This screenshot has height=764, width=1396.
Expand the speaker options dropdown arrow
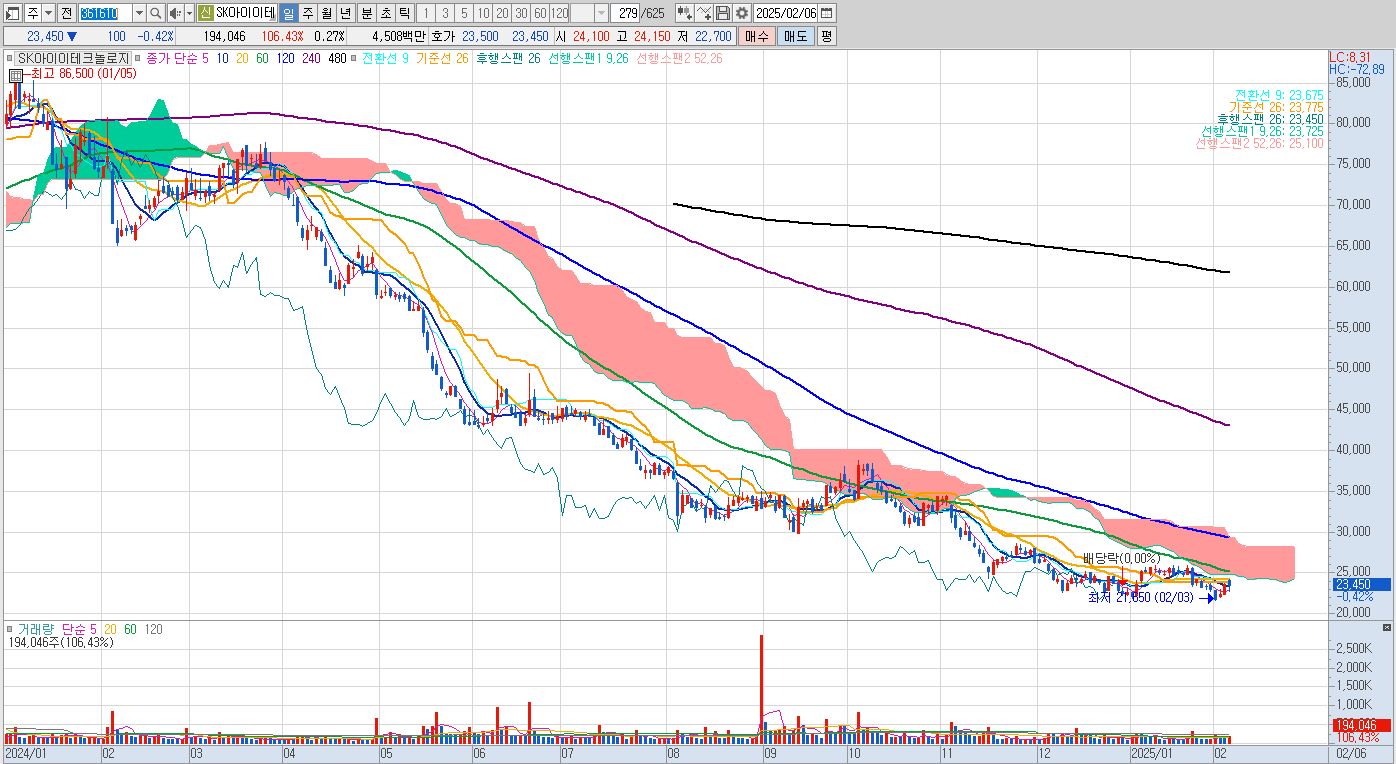189,13
